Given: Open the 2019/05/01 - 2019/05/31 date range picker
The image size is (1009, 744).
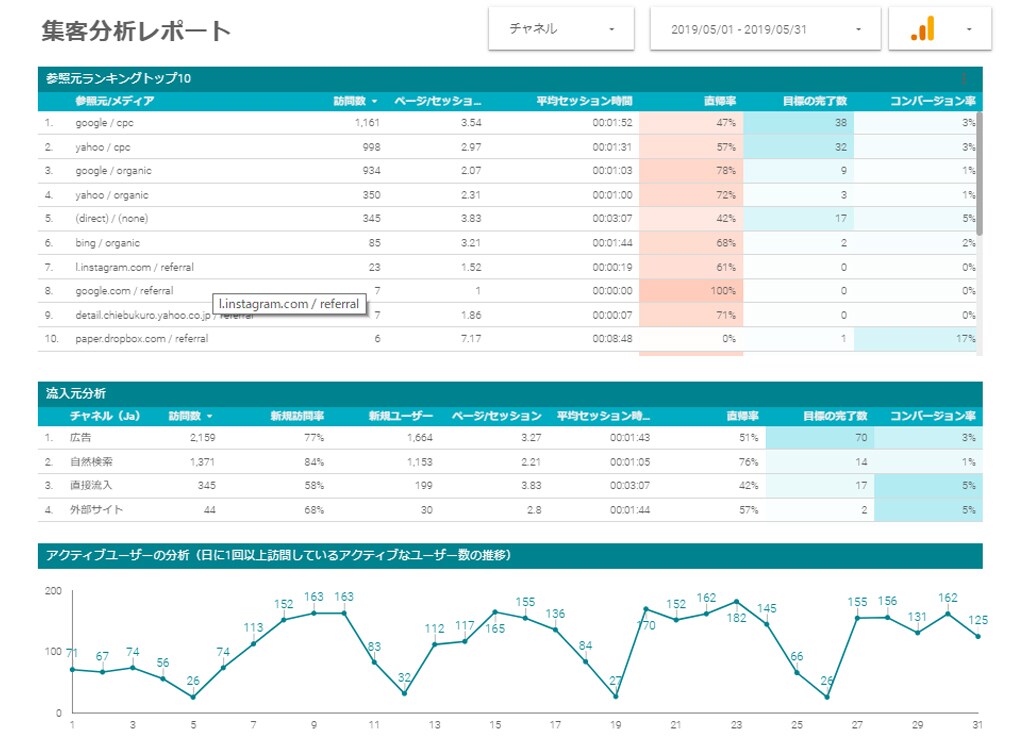Looking at the screenshot, I should (765, 28).
